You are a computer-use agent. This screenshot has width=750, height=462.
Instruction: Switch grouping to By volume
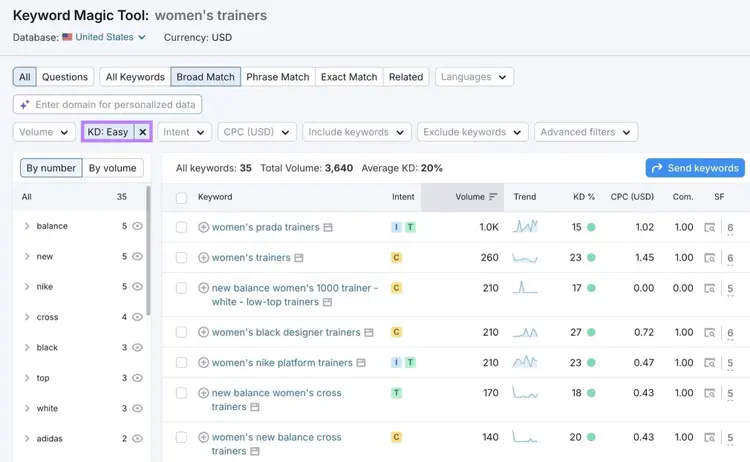(x=112, y=168)
